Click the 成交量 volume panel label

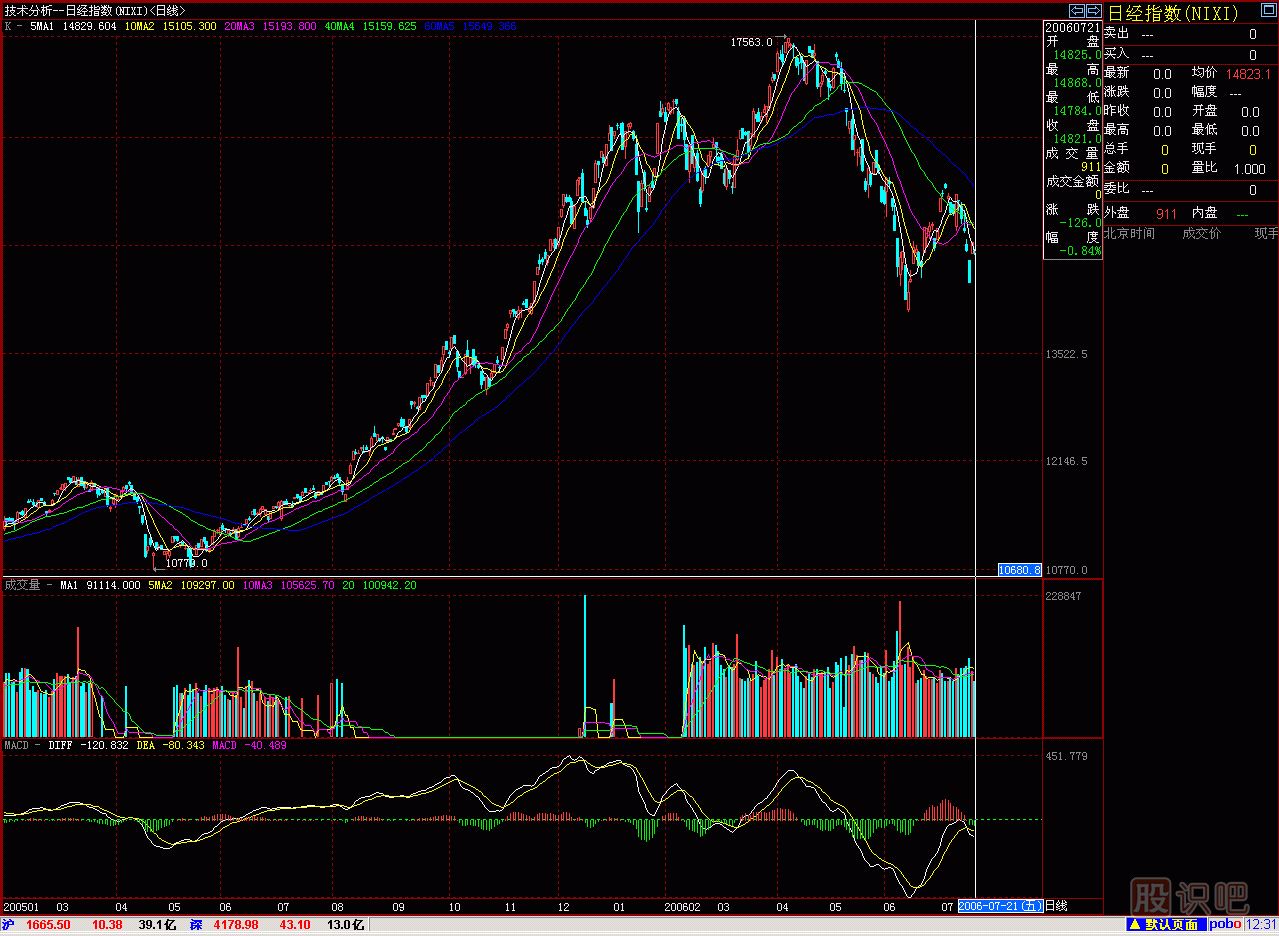(22, 585)
